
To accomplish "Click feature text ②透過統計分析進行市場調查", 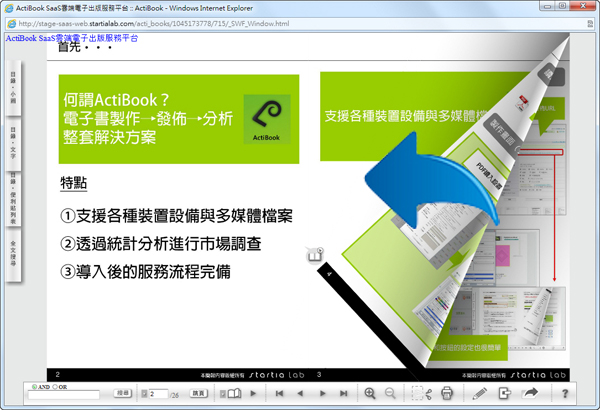I will click(161, 244).
